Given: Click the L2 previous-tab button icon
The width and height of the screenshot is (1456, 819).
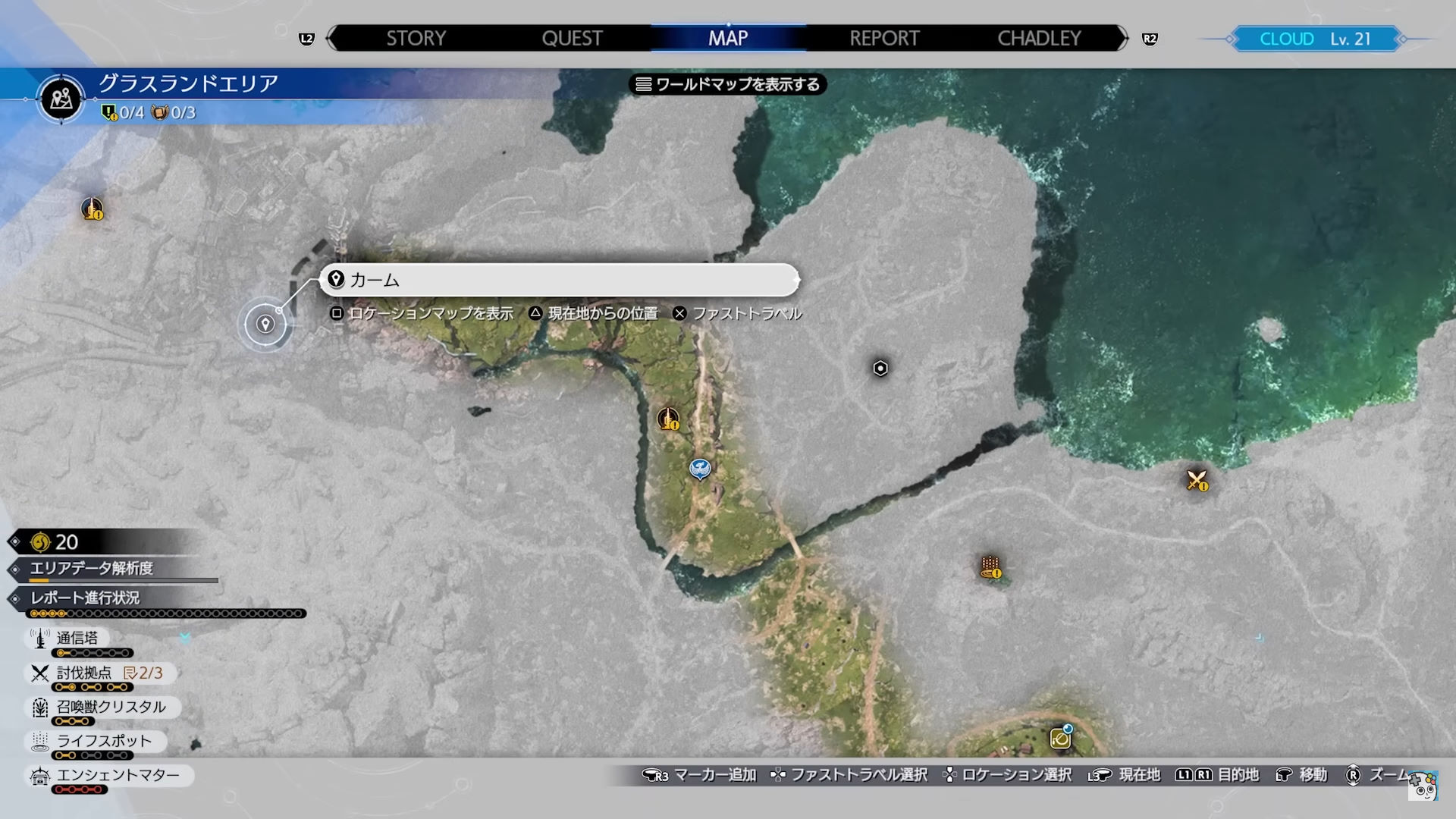Looking at the screenshot, I should [306, 39].
